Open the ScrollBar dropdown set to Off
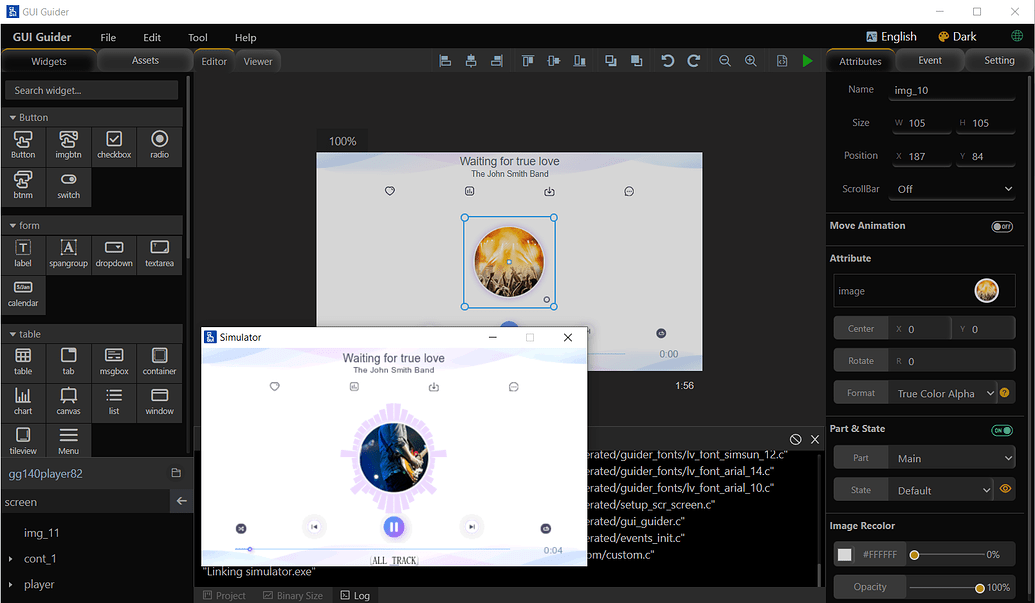 951,188
